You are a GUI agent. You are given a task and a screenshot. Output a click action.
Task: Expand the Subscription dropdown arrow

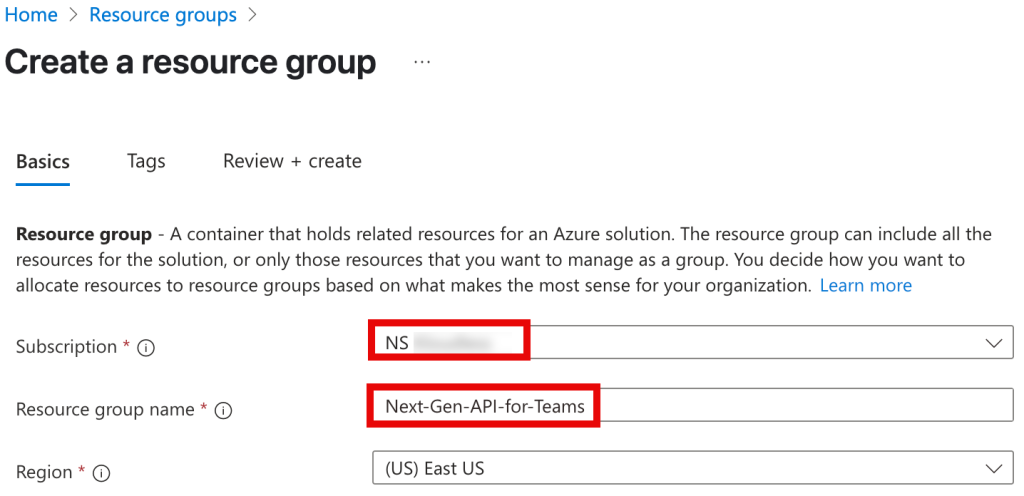tap(994, 343)
